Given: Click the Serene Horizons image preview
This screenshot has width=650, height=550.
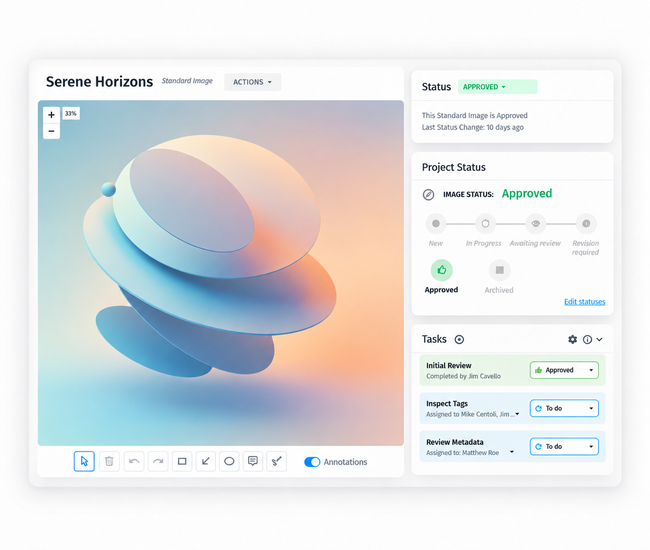Looking at the screenshot, I should coord(221,273).
